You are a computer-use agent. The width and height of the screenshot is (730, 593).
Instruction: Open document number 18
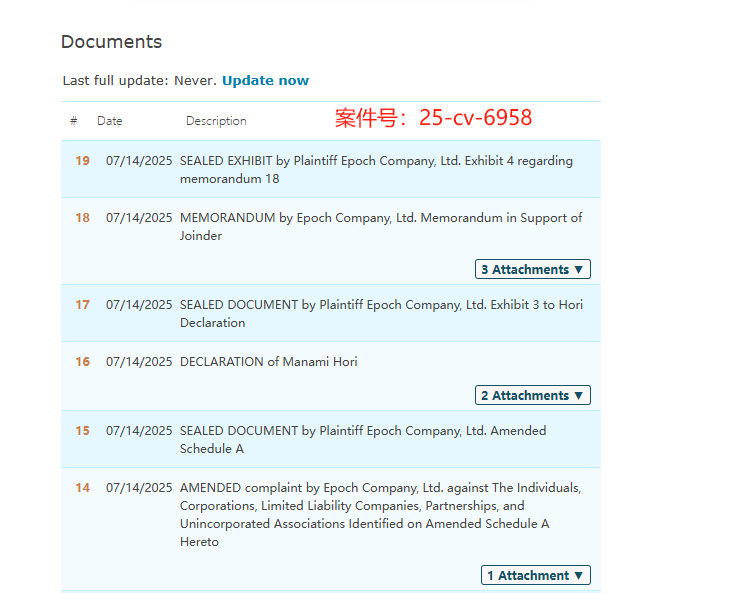coord(82,218)
